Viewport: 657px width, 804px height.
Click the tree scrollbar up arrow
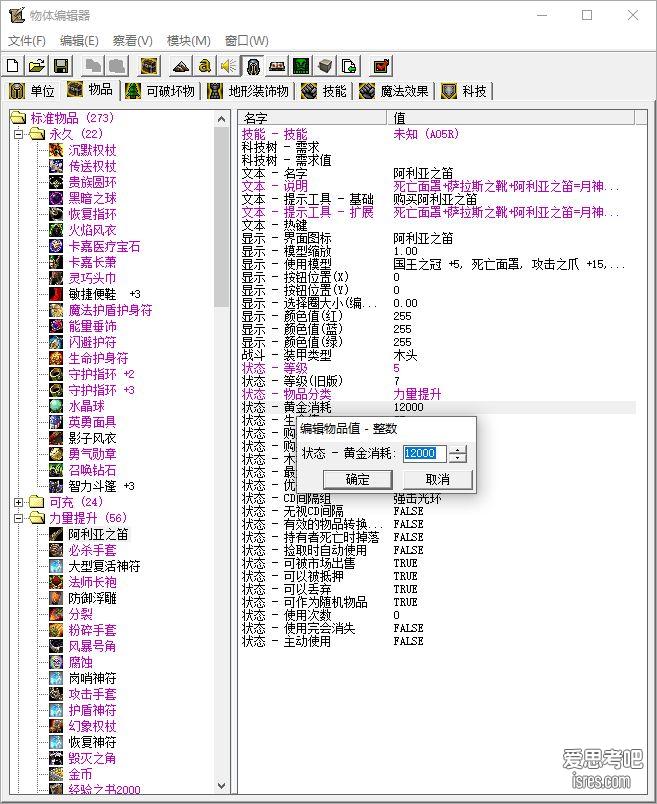click(x=222, y=119)
